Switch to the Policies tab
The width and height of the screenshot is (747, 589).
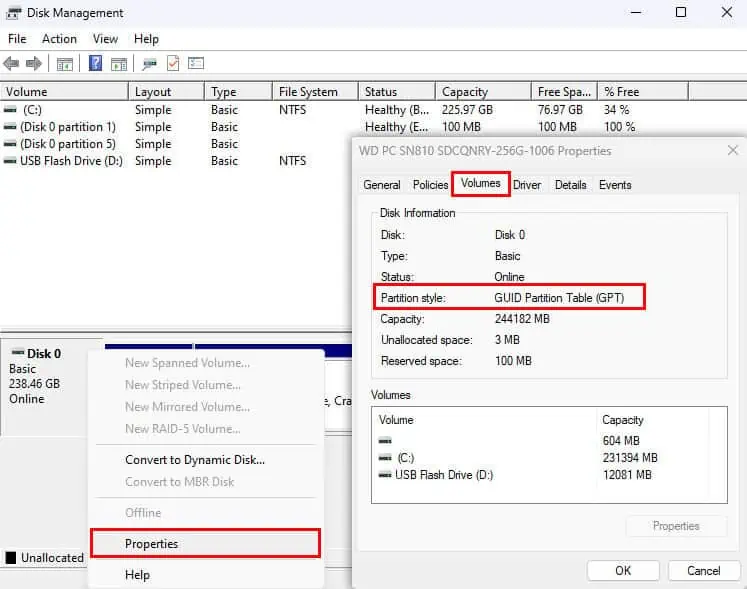coord(430,185)
